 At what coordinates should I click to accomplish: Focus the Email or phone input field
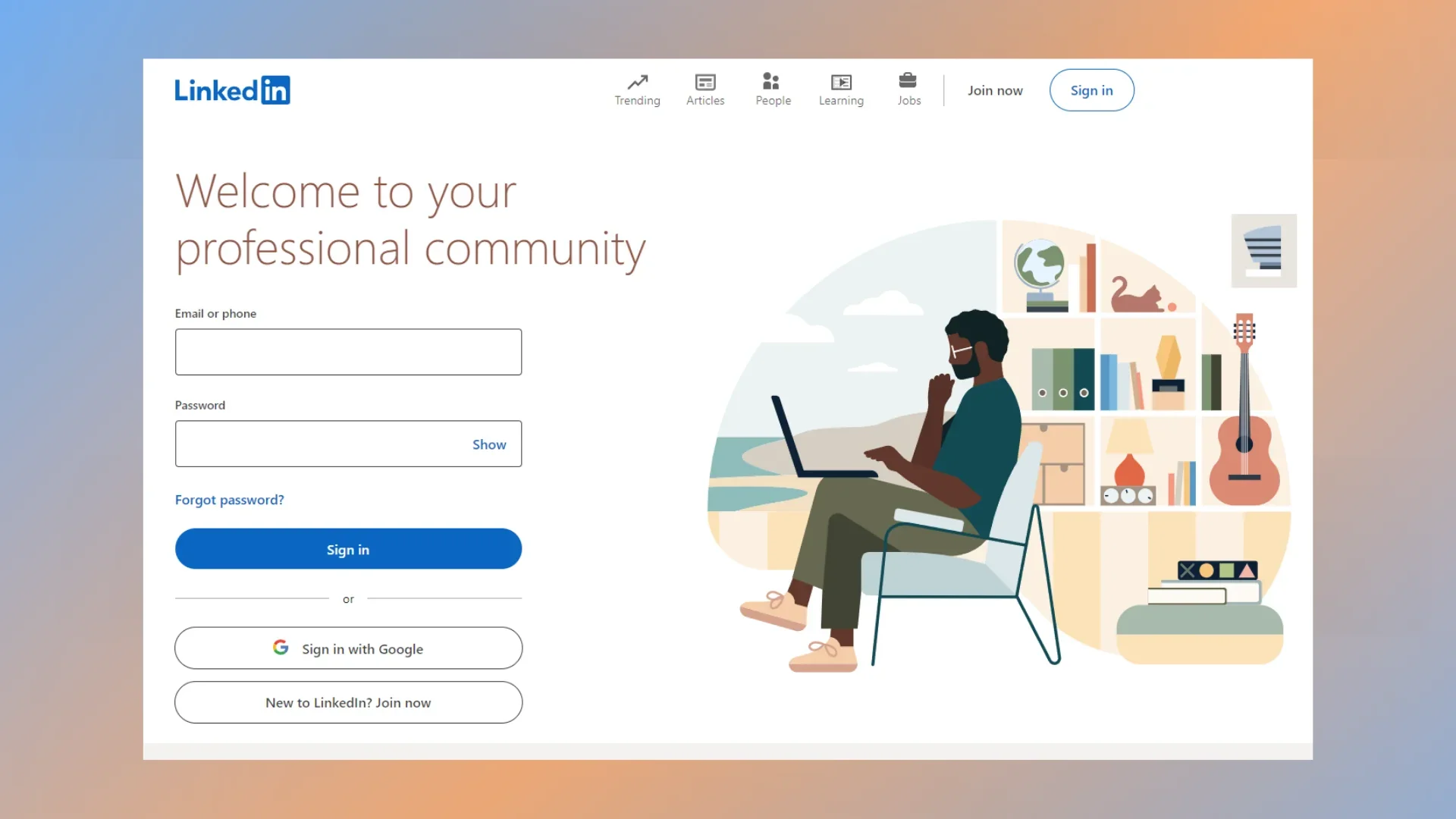pos(348,352)
